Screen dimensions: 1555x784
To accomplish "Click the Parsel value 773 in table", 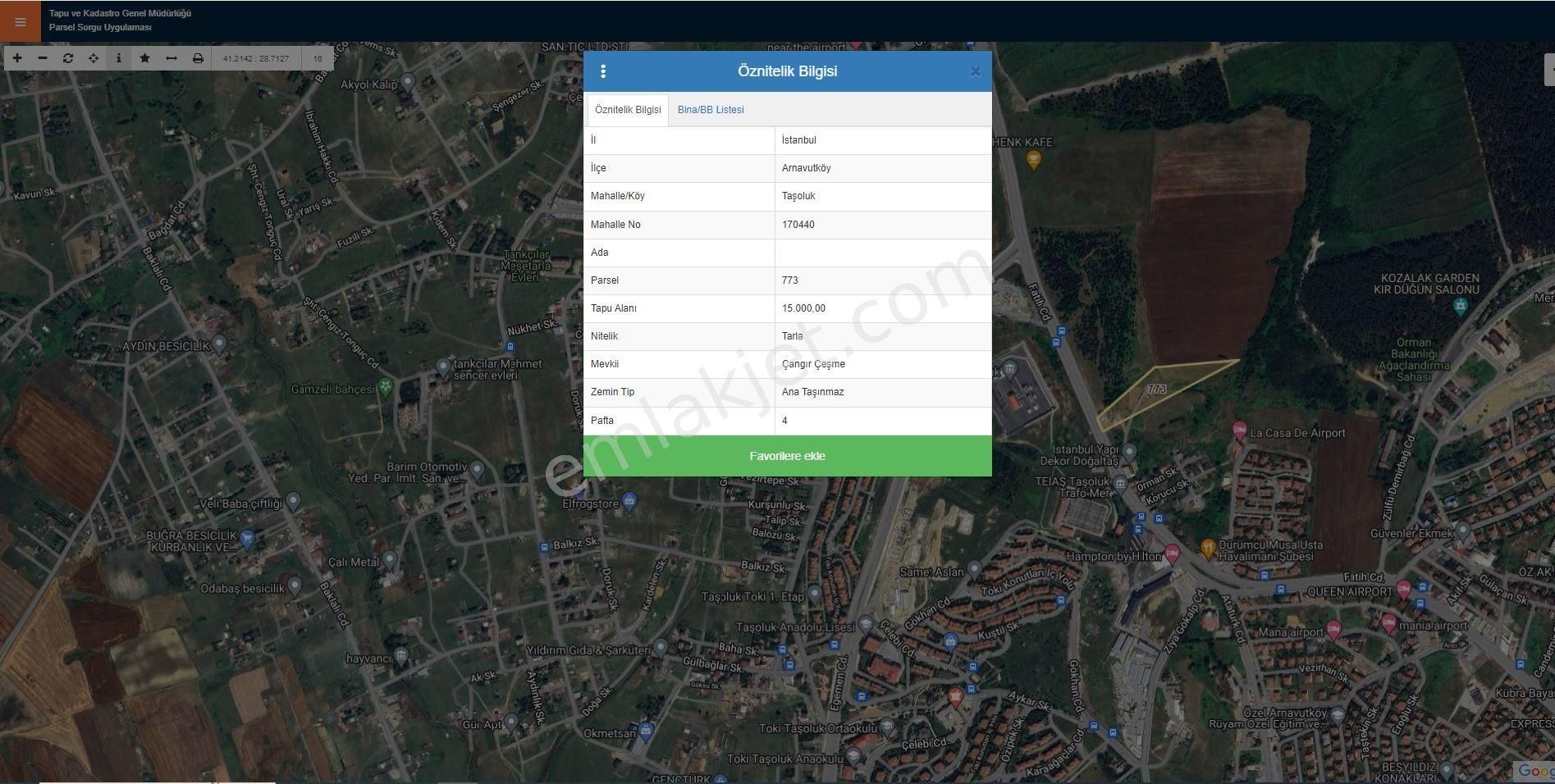I will 883,280.
